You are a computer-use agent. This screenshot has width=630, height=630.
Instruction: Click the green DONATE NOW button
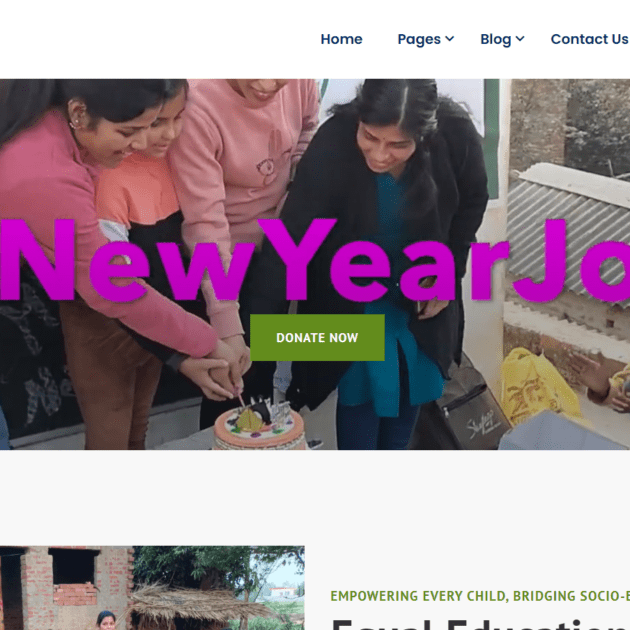pos(317,338)
